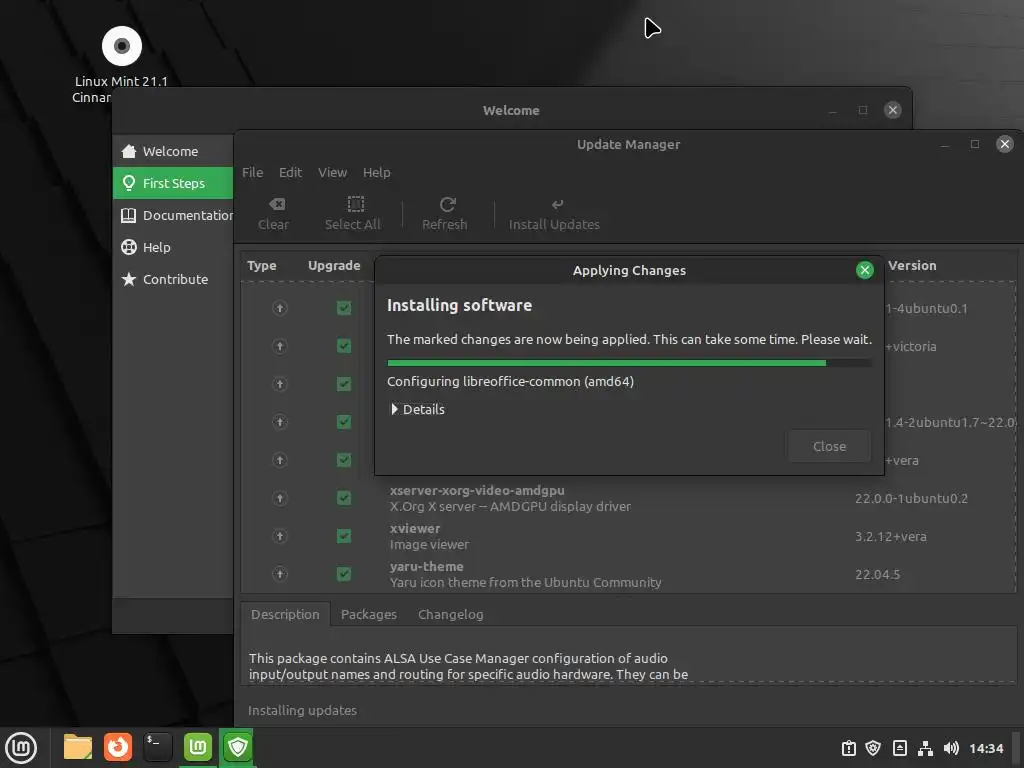Sort by the Upgrade column header
The height and width of the screenshot is (768, 1024).
334,266
